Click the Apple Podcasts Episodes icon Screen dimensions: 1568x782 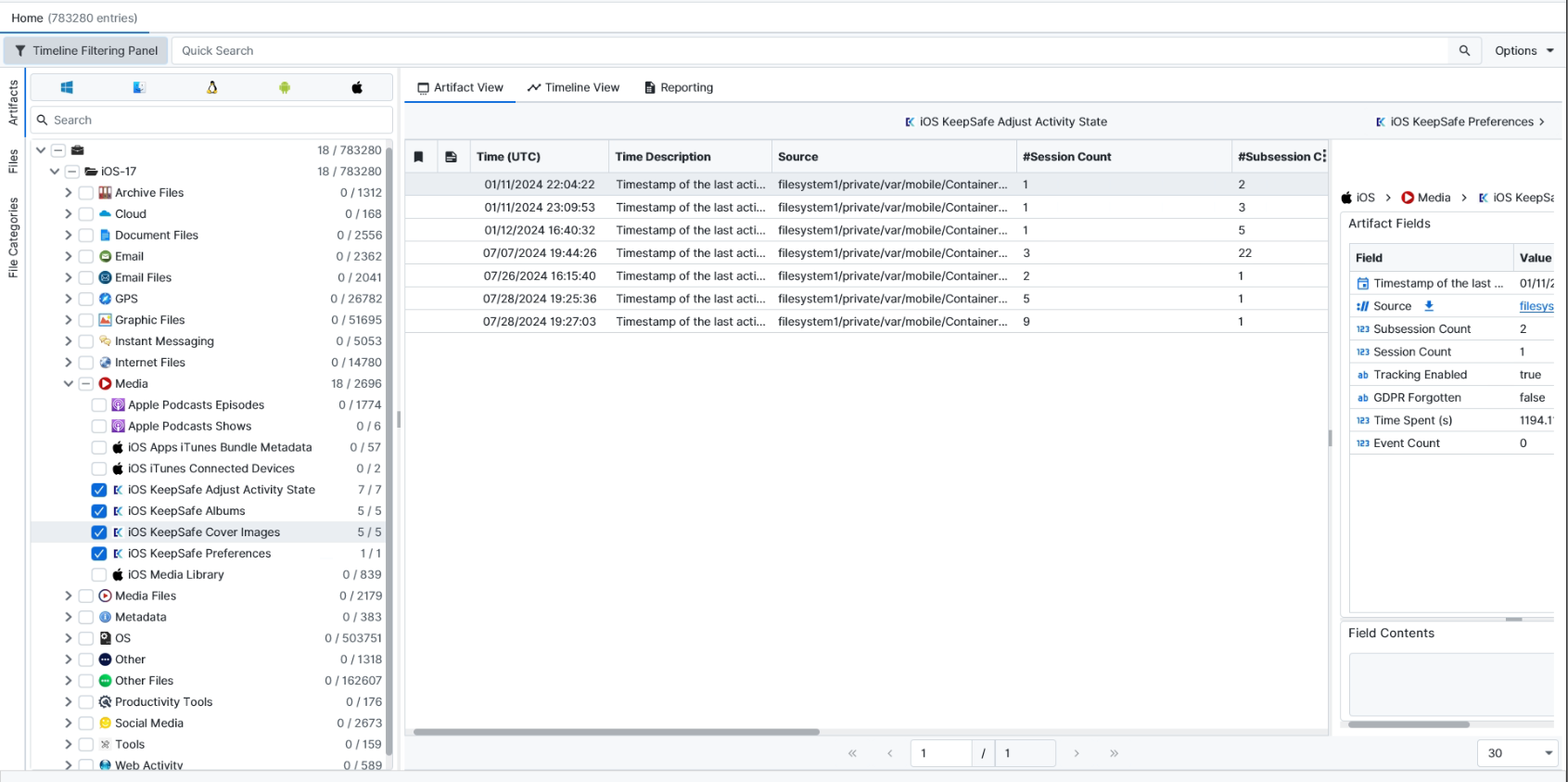118,404
